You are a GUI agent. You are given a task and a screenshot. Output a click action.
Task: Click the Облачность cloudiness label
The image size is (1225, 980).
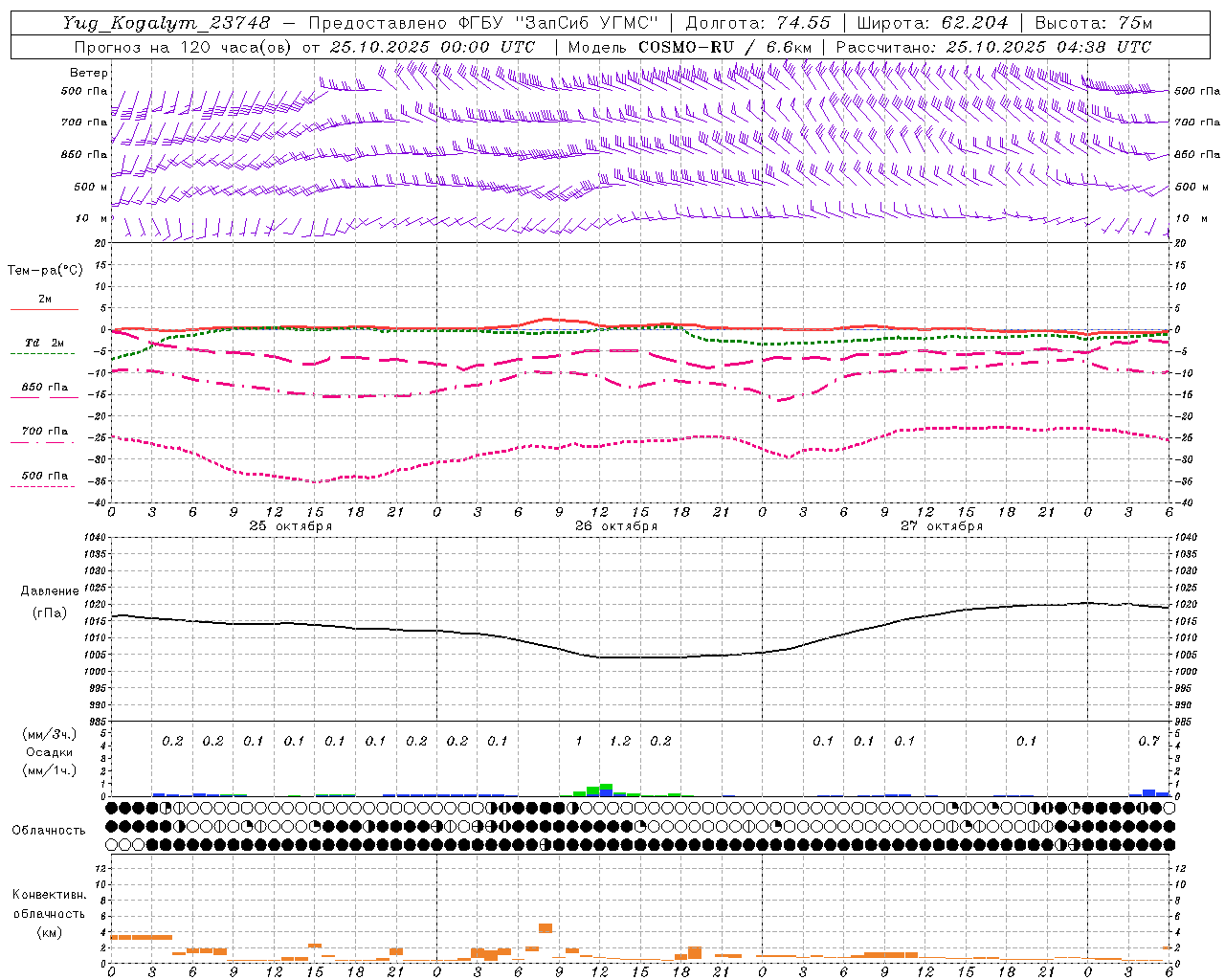point(49,831)
